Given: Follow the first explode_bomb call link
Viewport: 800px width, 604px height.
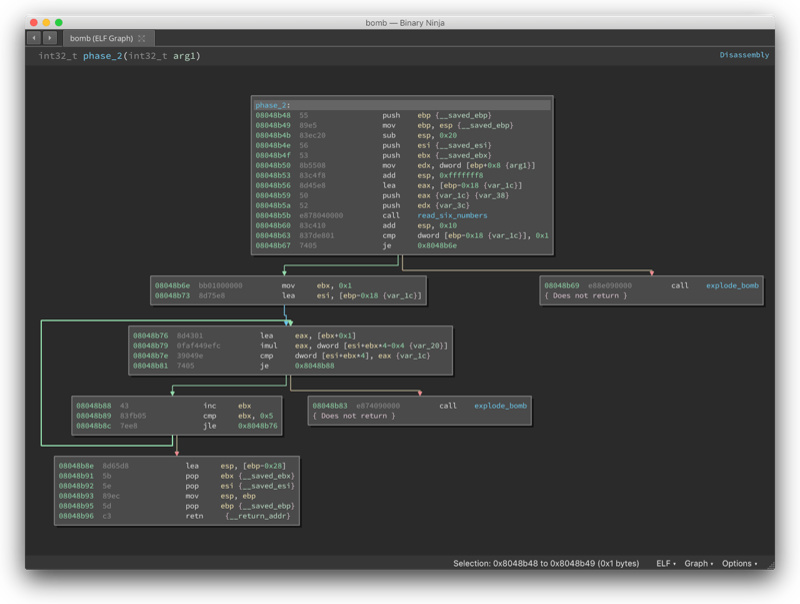Looking at the screenshot, I should pos(732,286).
